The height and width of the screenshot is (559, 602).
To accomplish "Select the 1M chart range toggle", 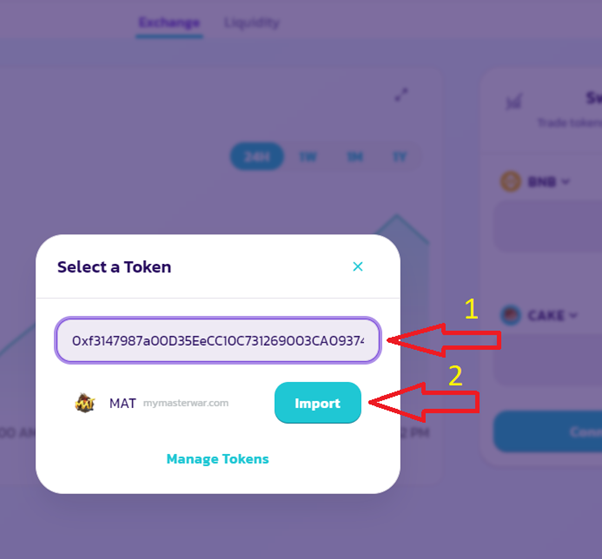I will point(355,157).
